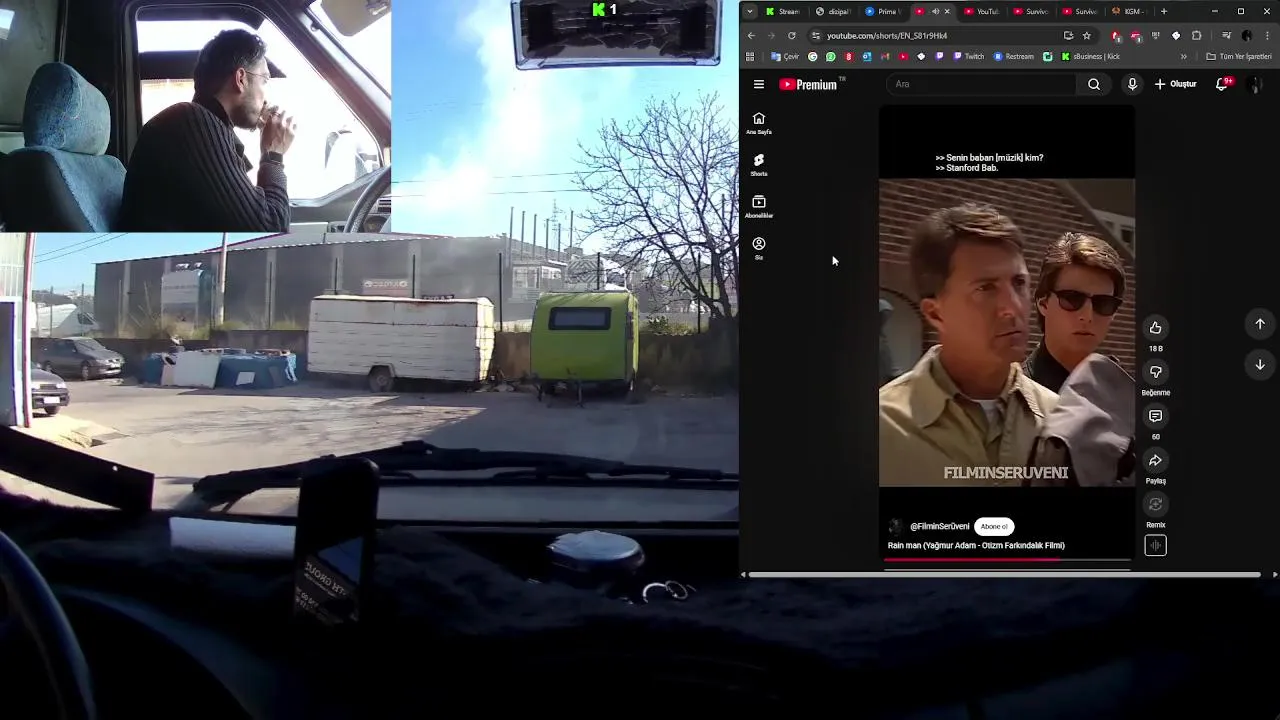Open site info icon in address bar

click(x=816, y=35)
